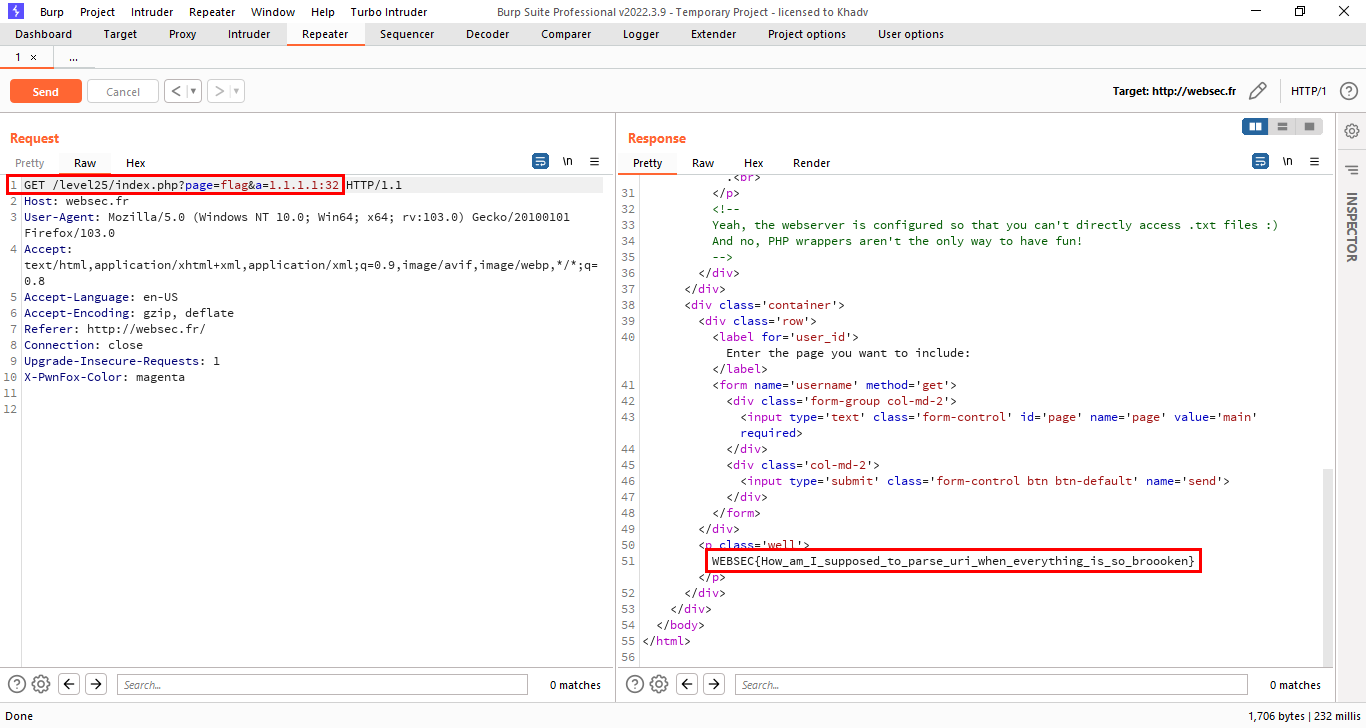Select Request Pretty view tab
This screenshot has height=728, width=1366.
(29, 163)
